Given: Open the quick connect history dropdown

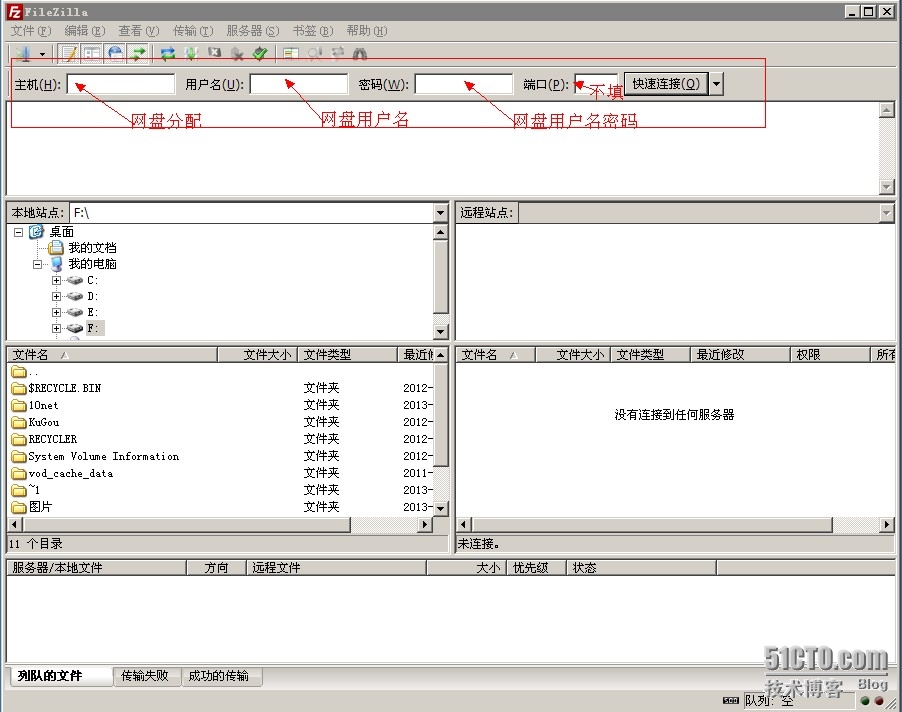Looking at the screenshot, I should (716, 84).
